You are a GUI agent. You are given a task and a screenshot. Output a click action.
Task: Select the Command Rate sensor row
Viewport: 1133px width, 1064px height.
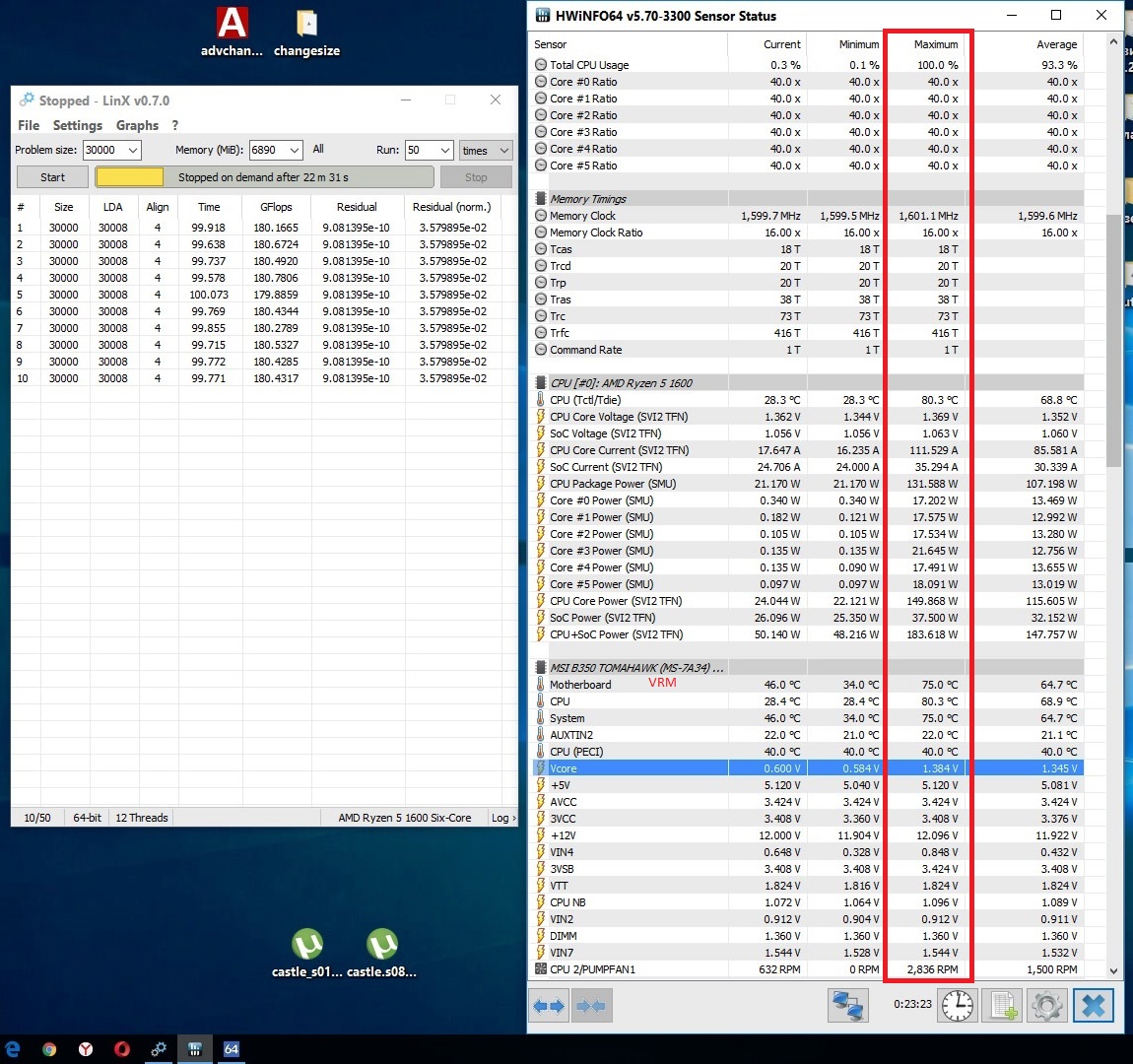[808, 350]
